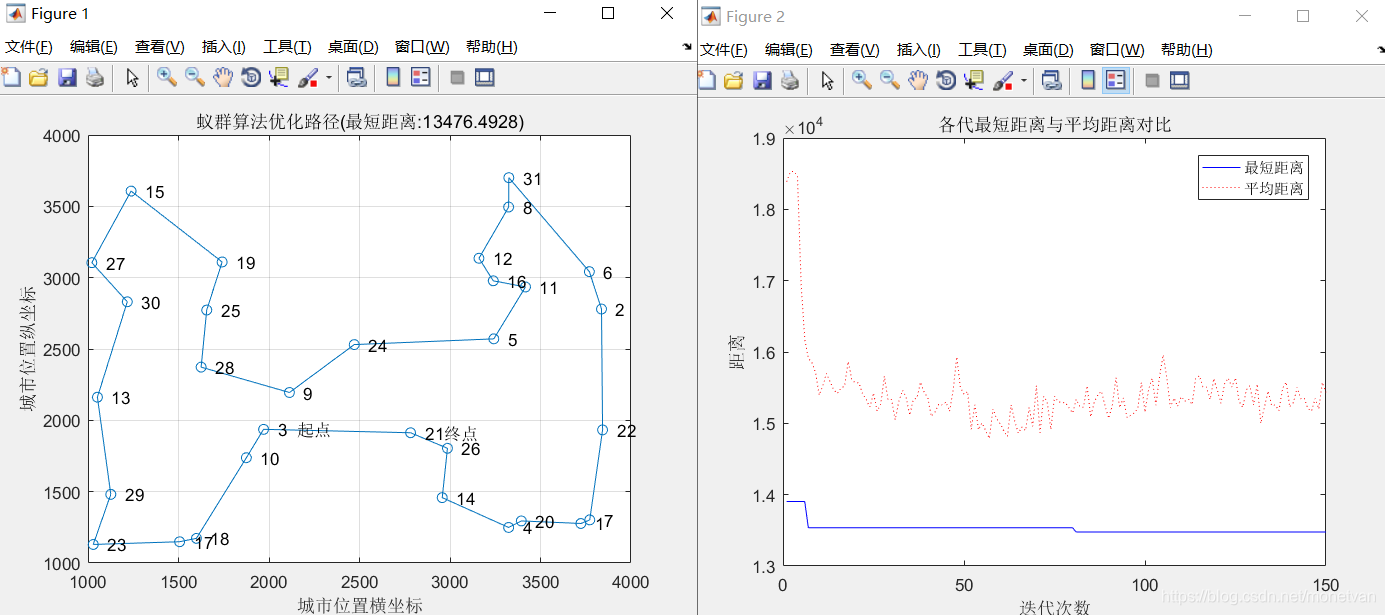Viewport: 1385px width, 615px height.
Task: Activate Zoom Out tool in Figure 1
Action: point(194,77)
